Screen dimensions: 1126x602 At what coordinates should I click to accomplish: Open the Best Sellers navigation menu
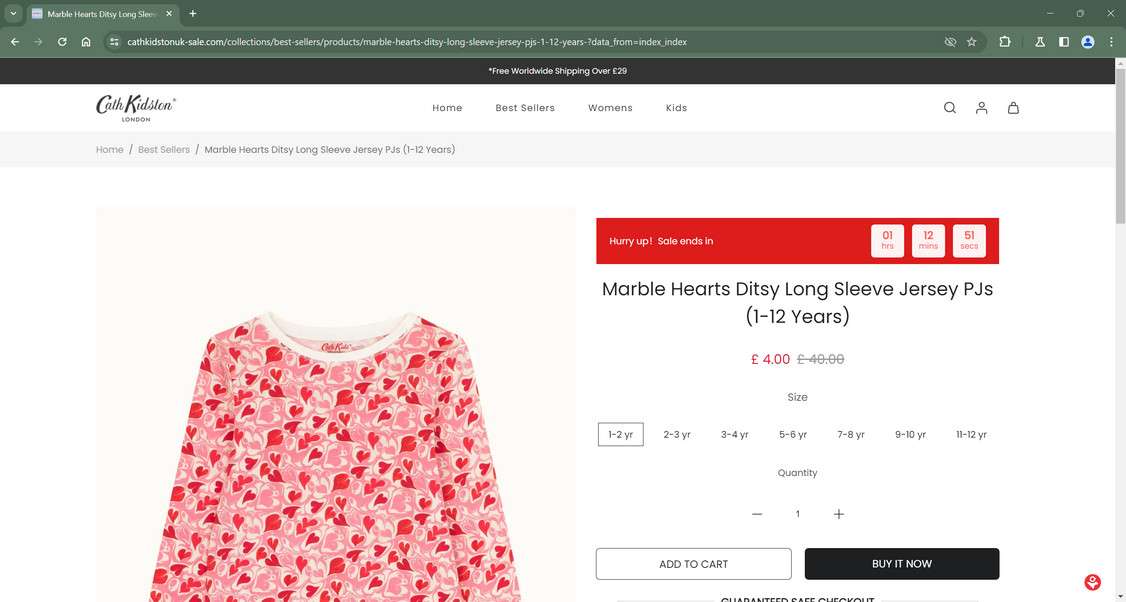click(525, 107)
